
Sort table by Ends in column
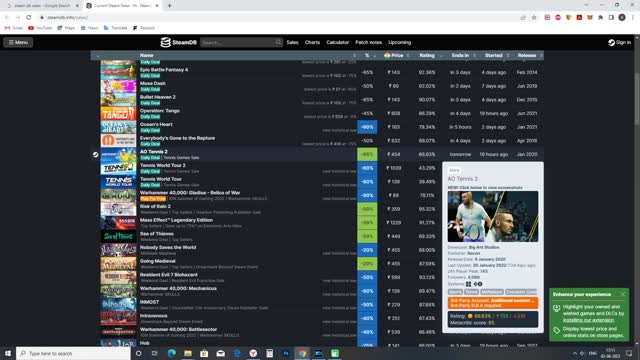(x=460, y=56)
